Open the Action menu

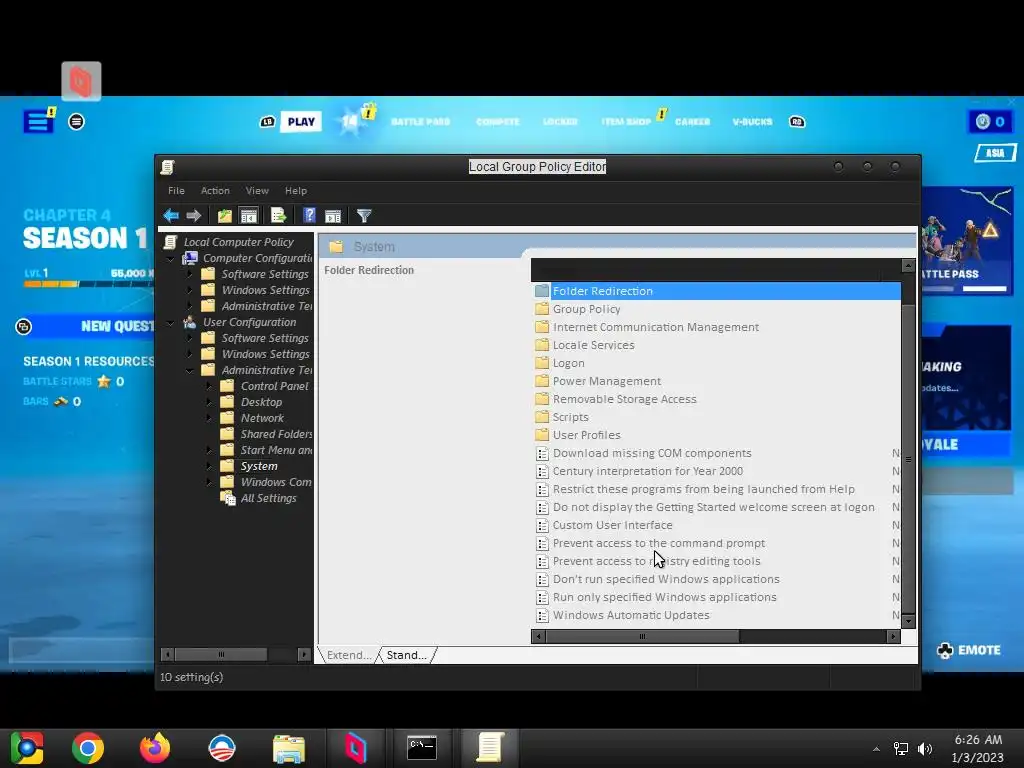coord(215,191)
